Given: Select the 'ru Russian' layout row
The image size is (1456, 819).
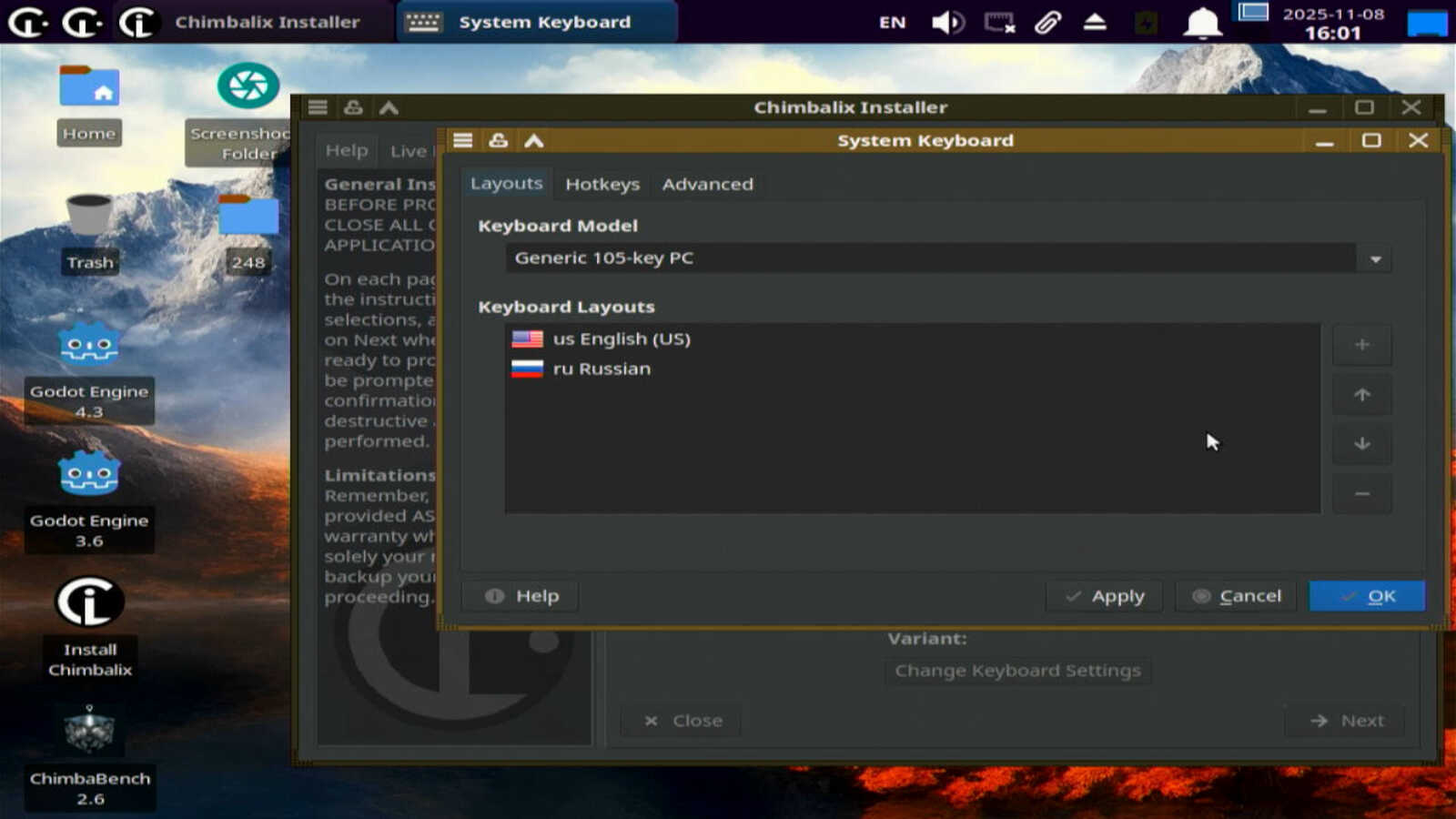Looking at the screenshot, I should coord(912,369).
